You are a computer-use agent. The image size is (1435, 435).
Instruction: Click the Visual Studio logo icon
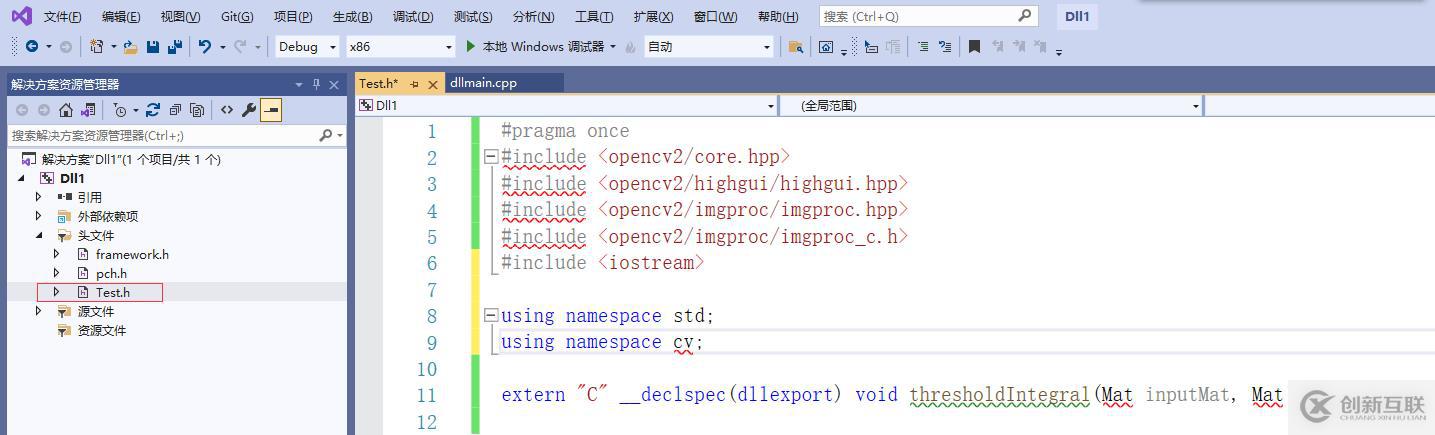click(21, 16)
